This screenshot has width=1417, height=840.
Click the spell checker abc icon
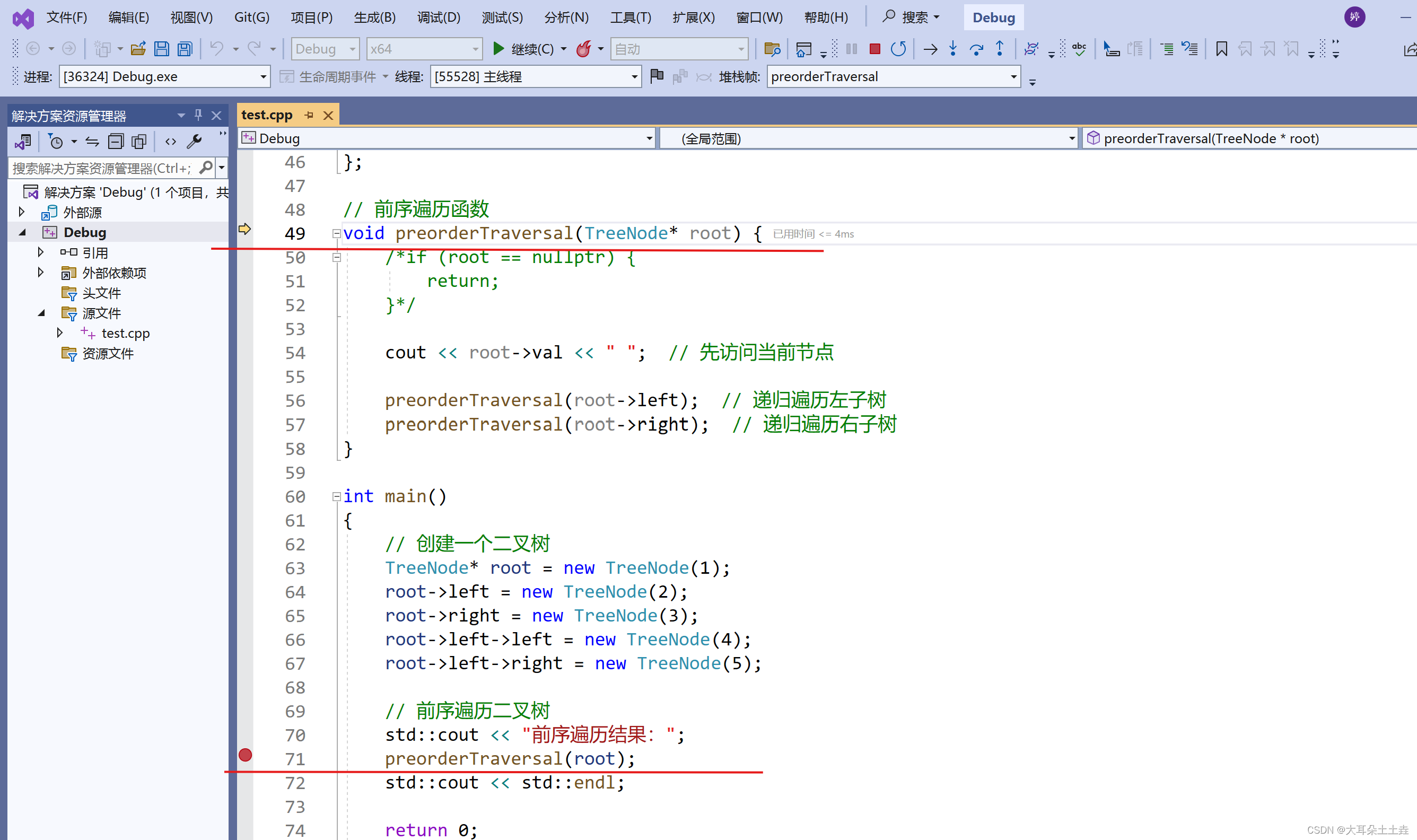click(1080, 49)
